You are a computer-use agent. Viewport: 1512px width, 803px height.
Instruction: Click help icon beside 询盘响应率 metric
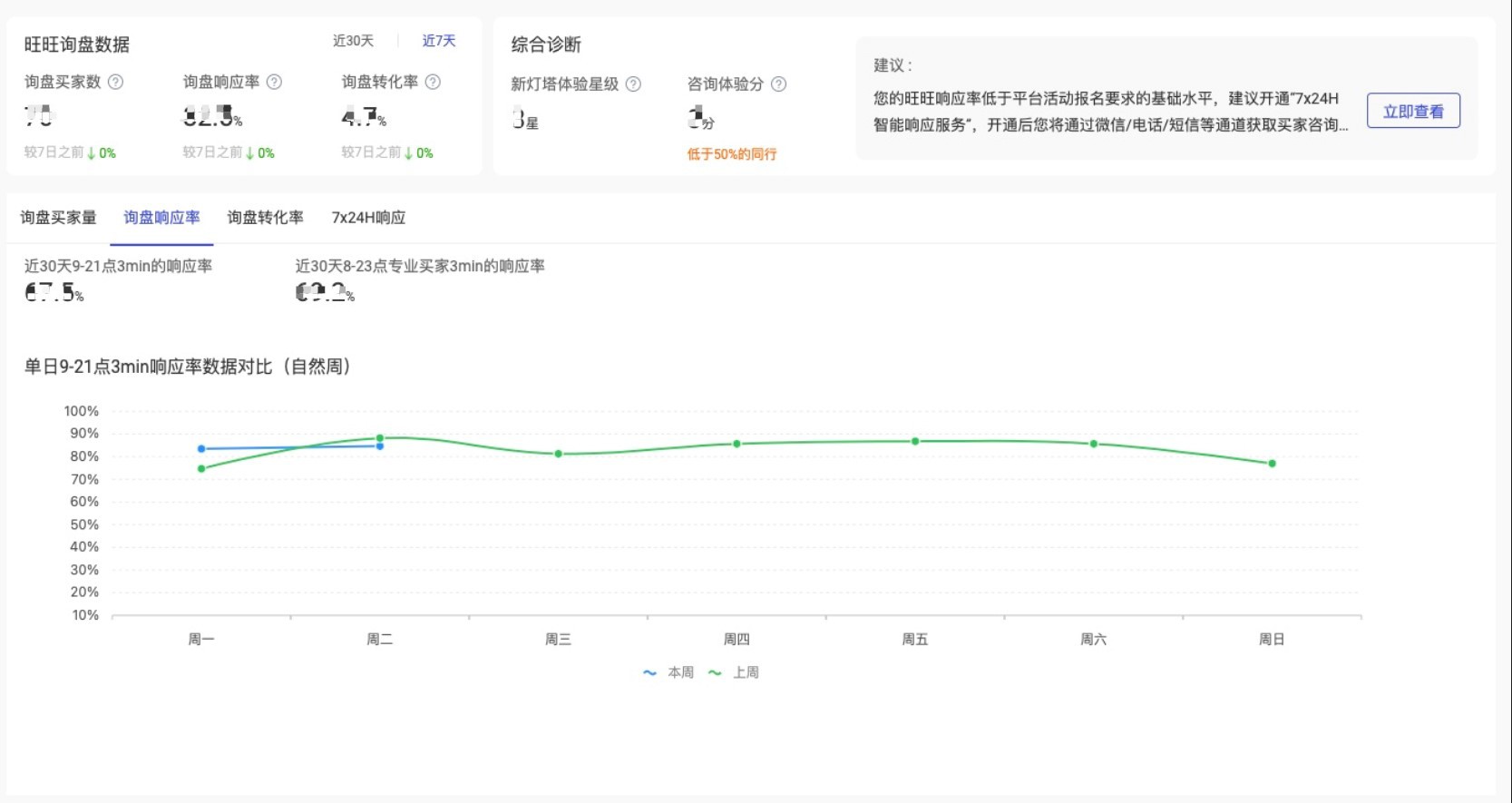pyautogui.click(x=274, y=82)
